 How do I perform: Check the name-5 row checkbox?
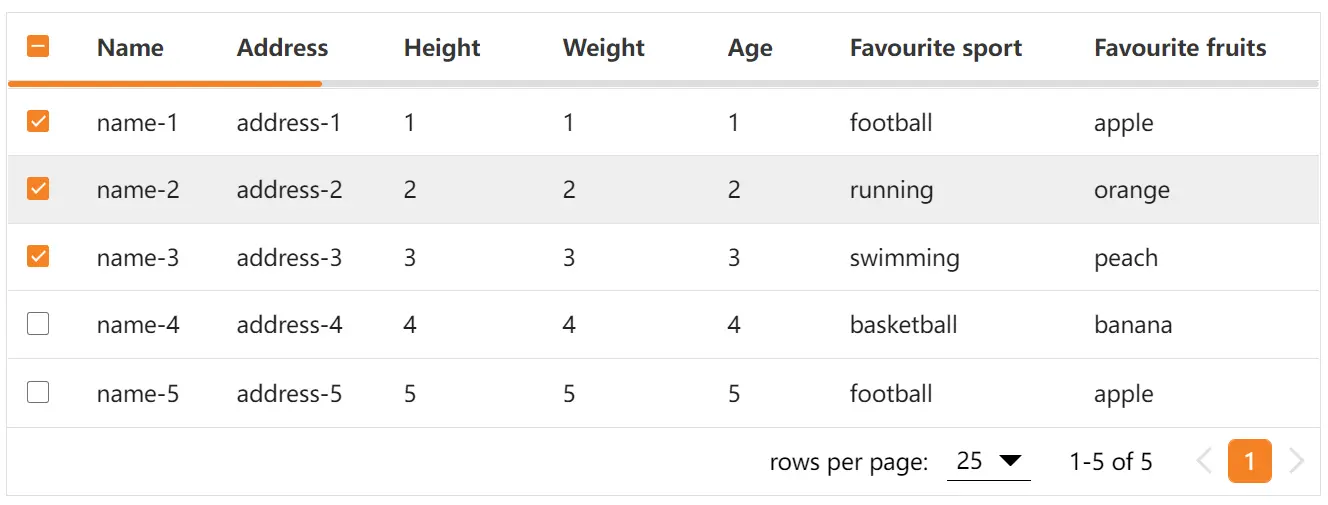pos(38,392)
